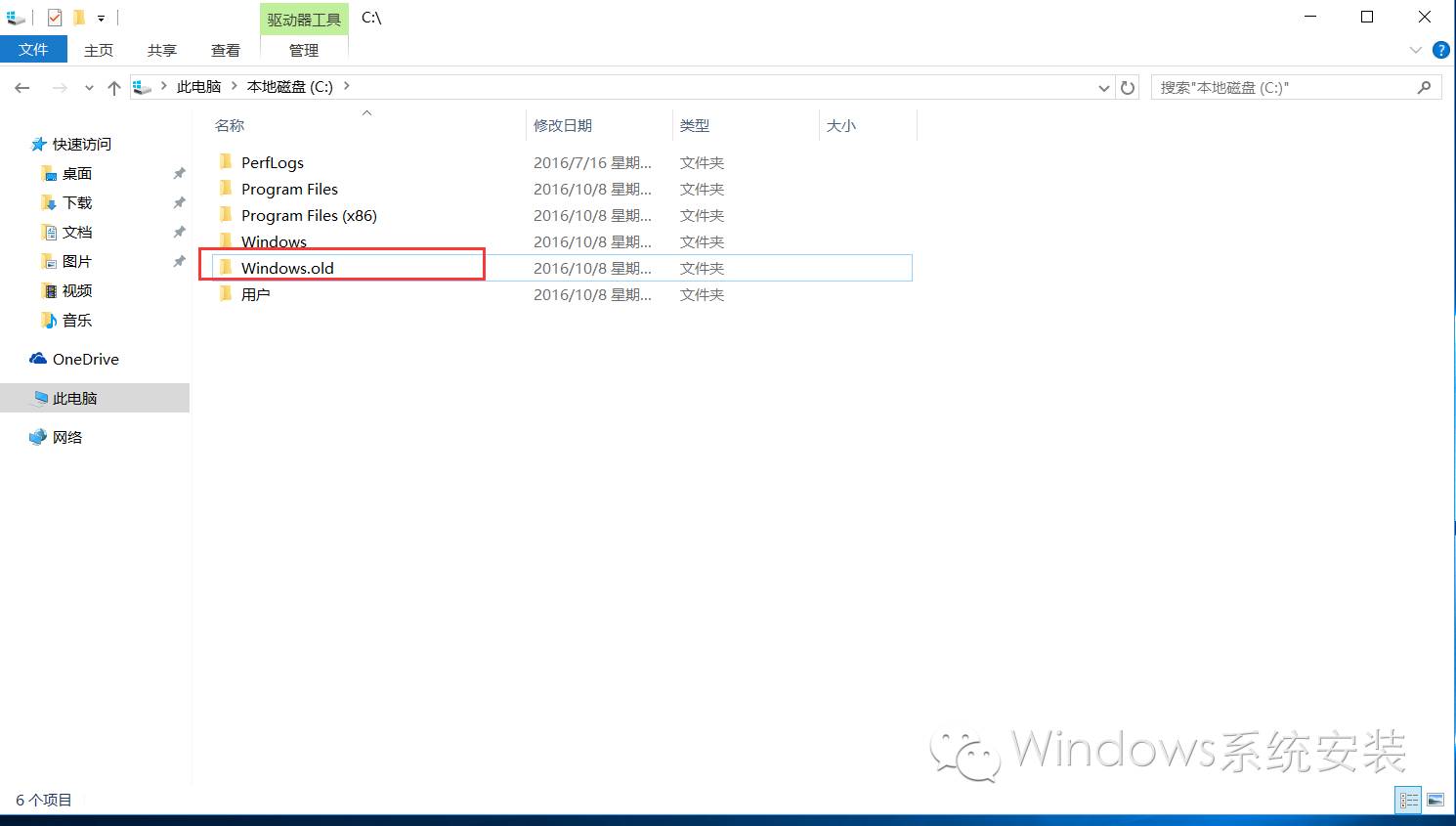Switch to the 查看 ribbon tab

225,50
